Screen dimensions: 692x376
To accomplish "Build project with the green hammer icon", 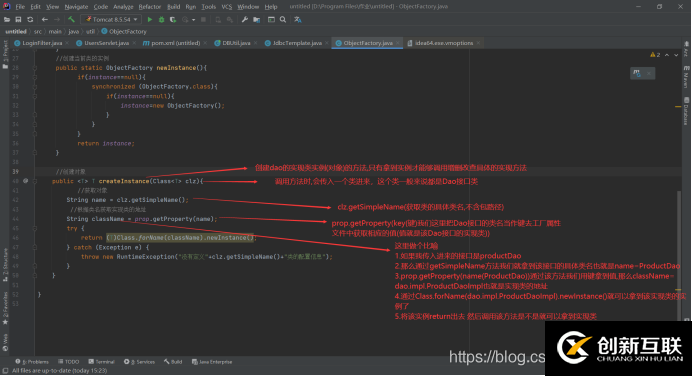I will click(x=71, y=19).
